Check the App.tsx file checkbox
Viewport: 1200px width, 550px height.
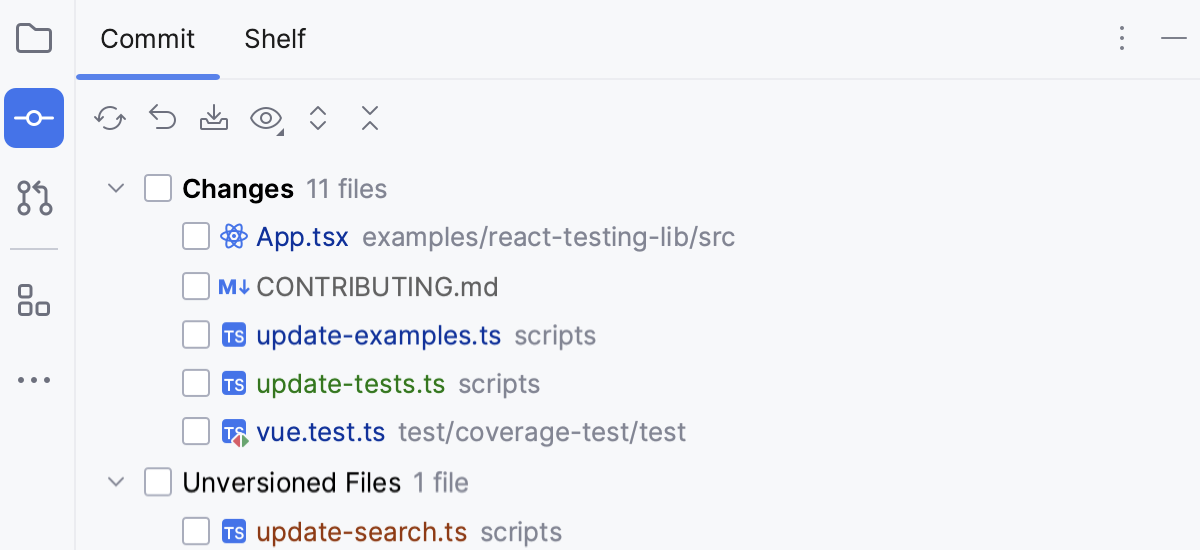[196, 237]
